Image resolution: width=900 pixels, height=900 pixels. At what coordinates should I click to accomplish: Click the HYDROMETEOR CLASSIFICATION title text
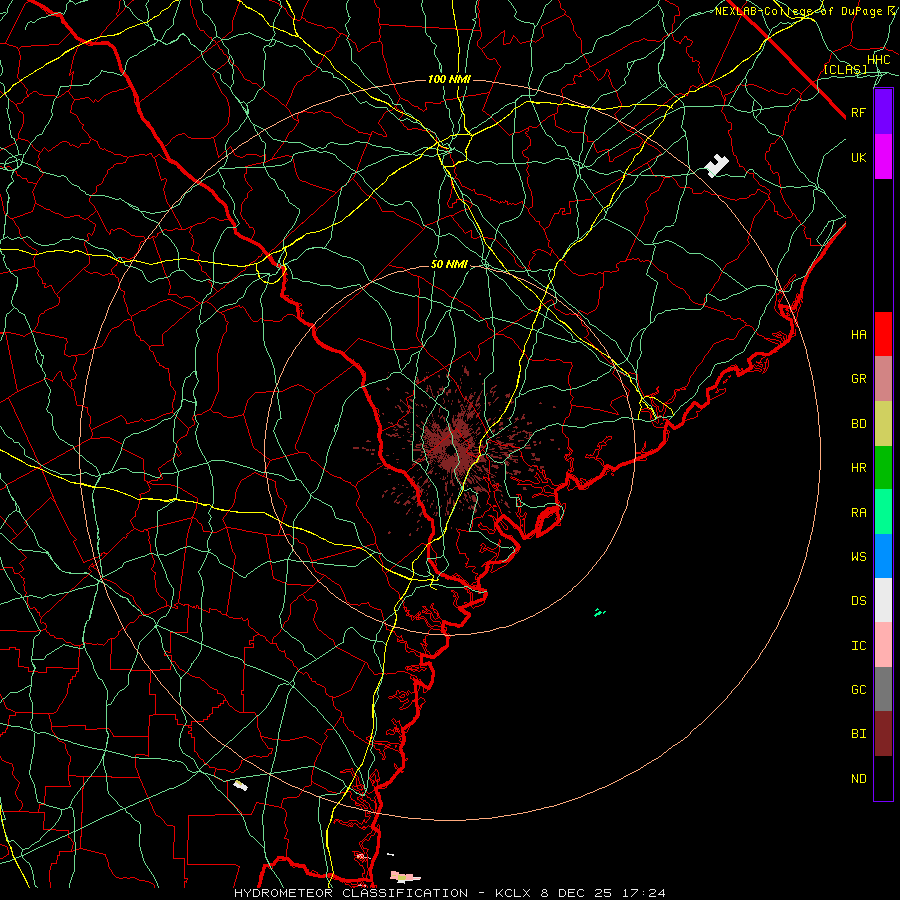coord(351,893)
